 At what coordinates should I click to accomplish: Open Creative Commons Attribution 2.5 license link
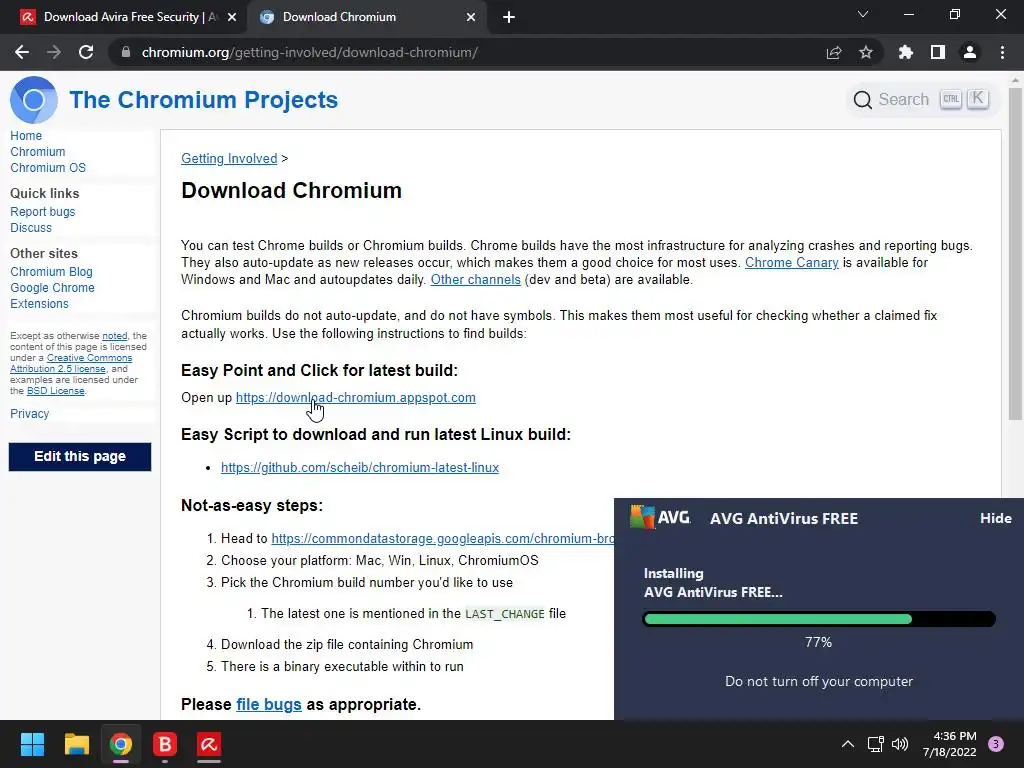click(x=72, y=363)
